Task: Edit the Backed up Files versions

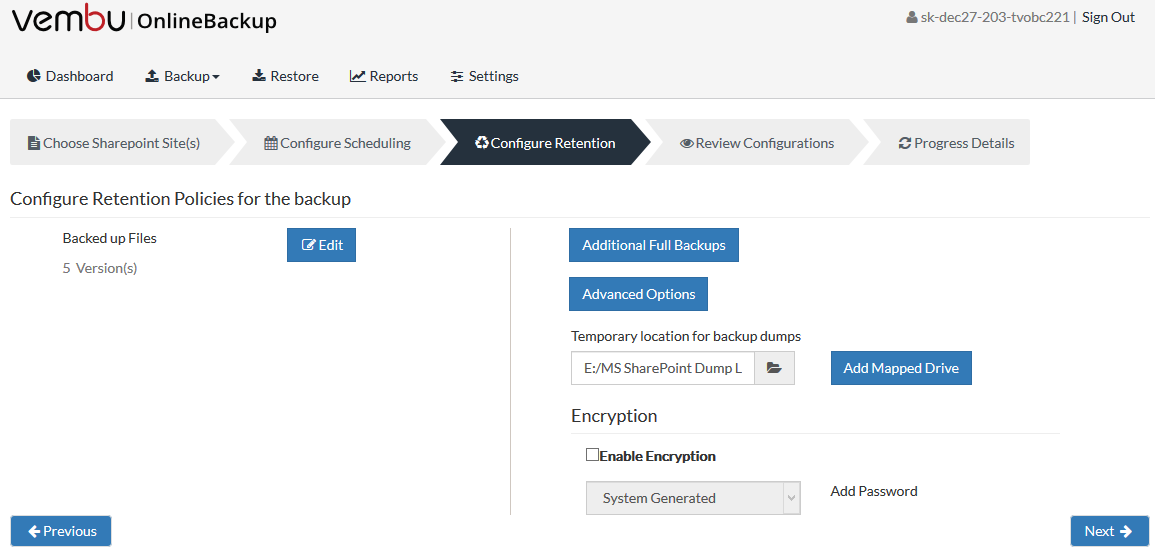Action: coord(321,245)
